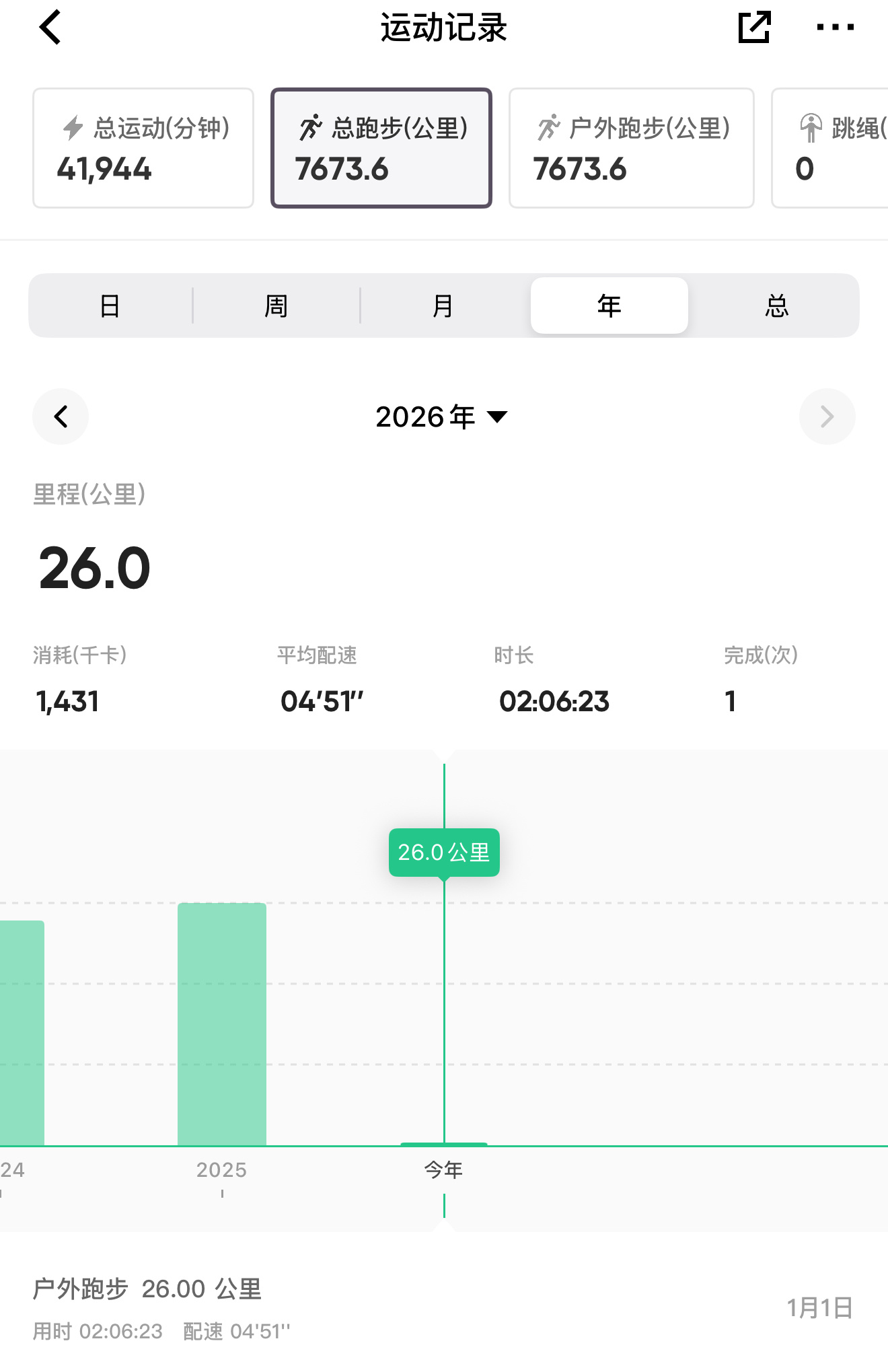Select the 跳绳 stat card
This screenshot has height=1372, width=888.
830,148
